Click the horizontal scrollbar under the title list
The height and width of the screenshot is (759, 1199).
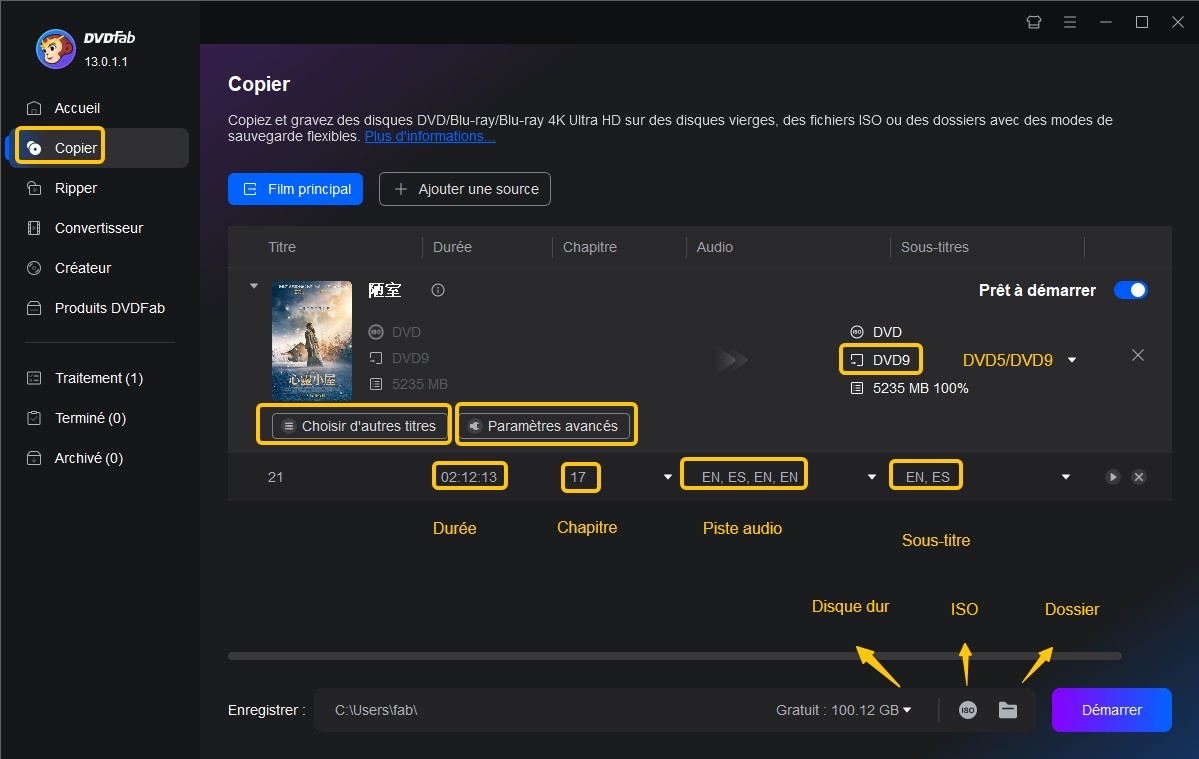point(674,656)
